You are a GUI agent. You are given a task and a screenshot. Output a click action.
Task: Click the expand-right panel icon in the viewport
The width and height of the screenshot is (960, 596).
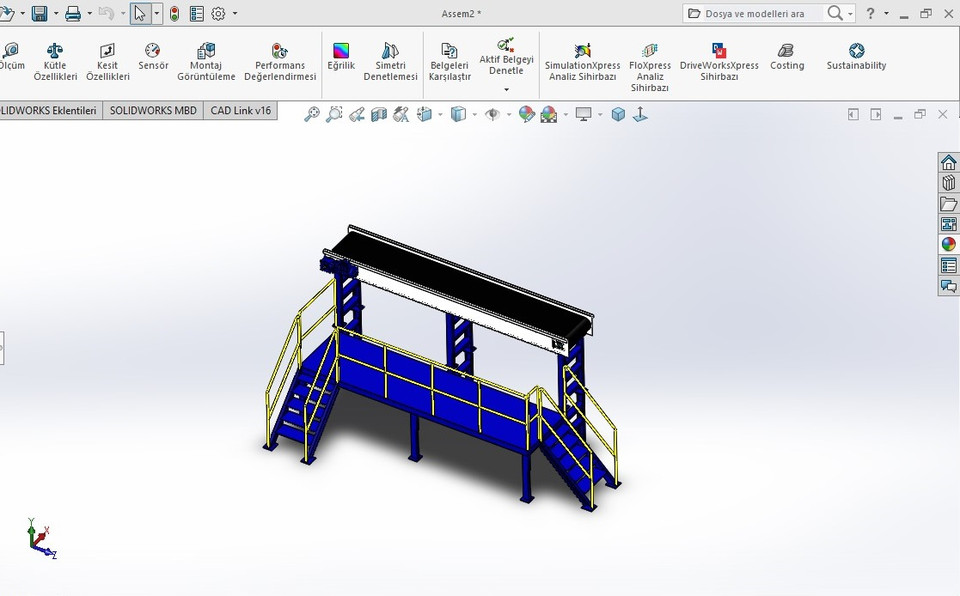click(x=876, y=115)
